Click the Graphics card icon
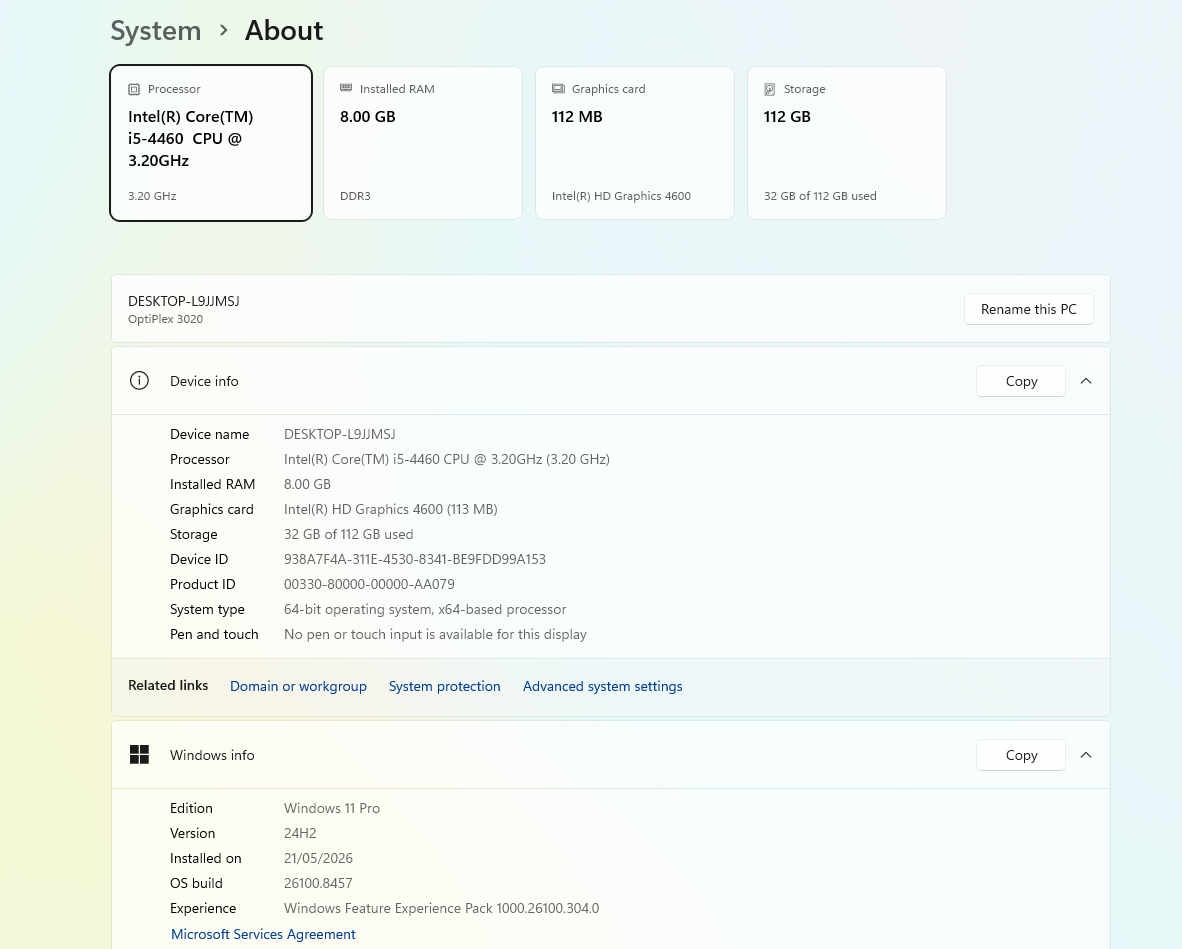1182x949 pixels. 558,89
